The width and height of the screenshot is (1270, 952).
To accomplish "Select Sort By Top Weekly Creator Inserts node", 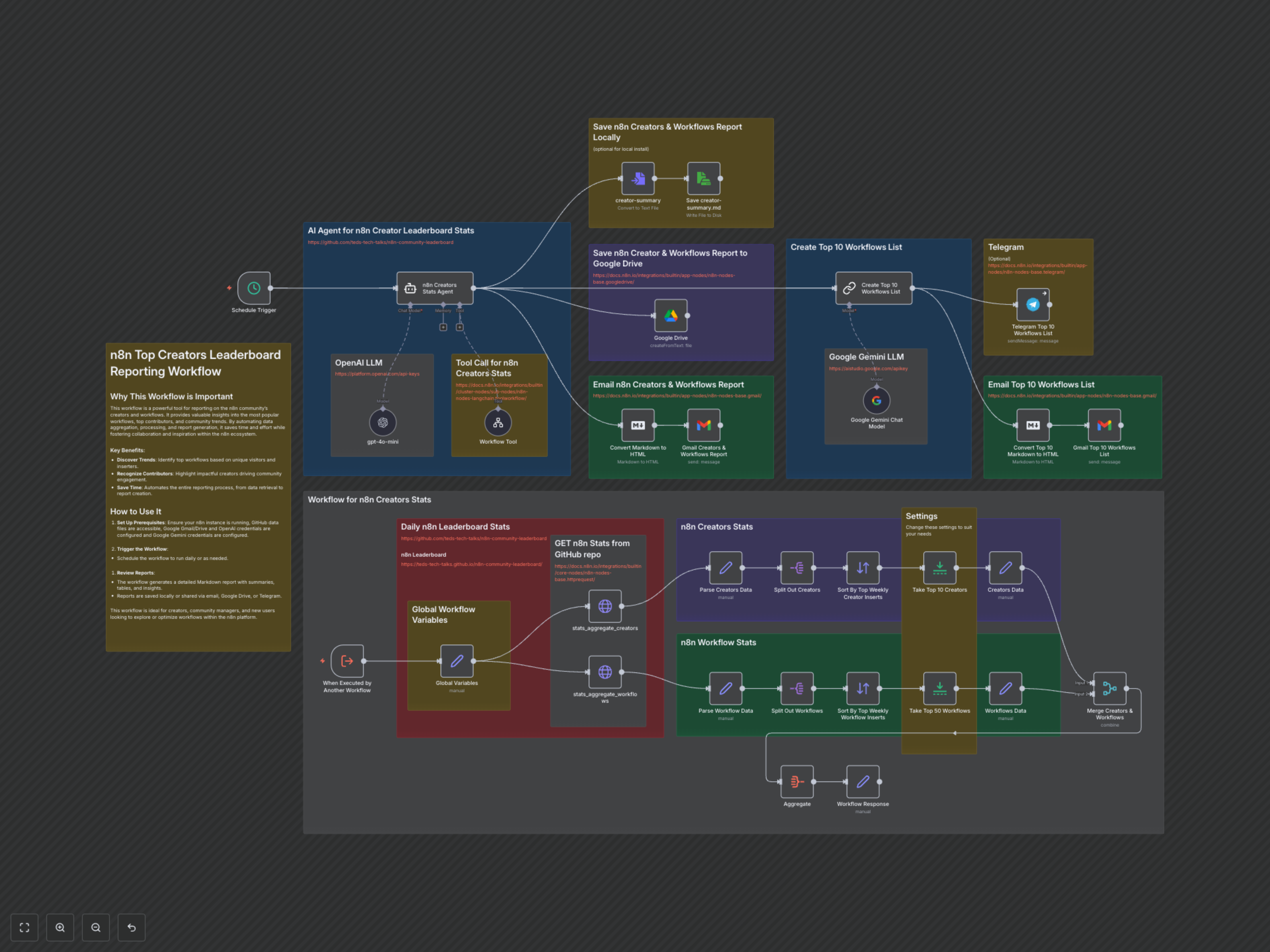I will click(x=862, y=568).
